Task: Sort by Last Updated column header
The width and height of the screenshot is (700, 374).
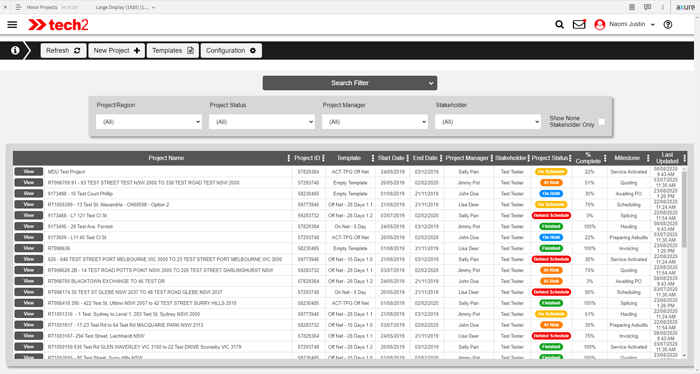Action: point(667,158)
